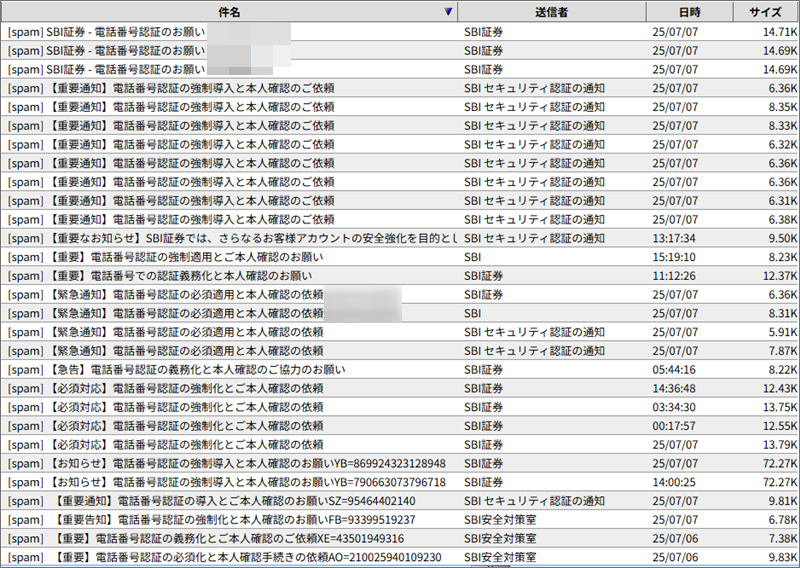The image size is (800, 568).
Task: Click sender SBI安全対策室 in the 6.78K row
Action: [x=500, y=520]
